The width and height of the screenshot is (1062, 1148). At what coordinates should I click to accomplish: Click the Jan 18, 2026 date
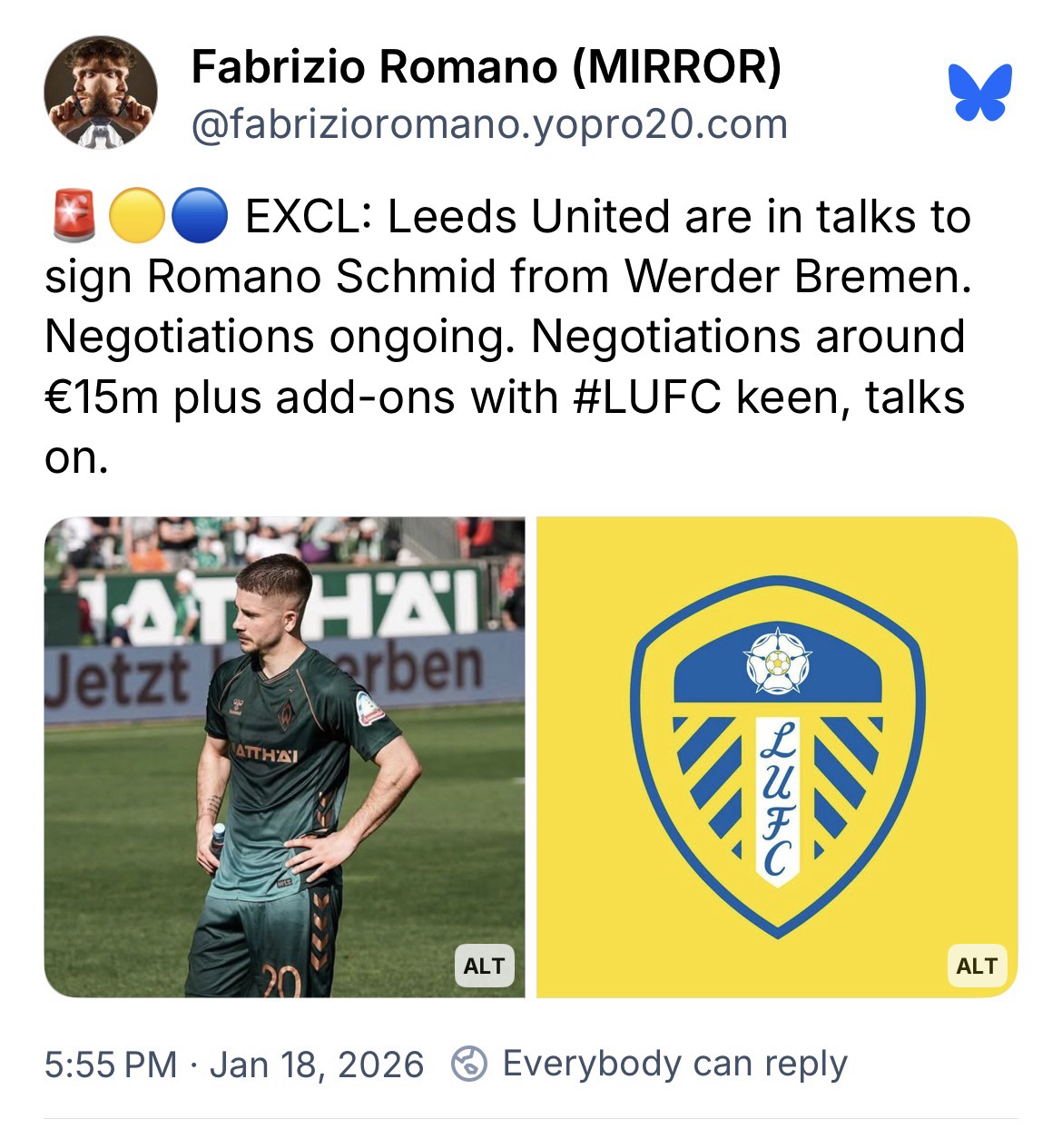click(x=317, y=1065)
